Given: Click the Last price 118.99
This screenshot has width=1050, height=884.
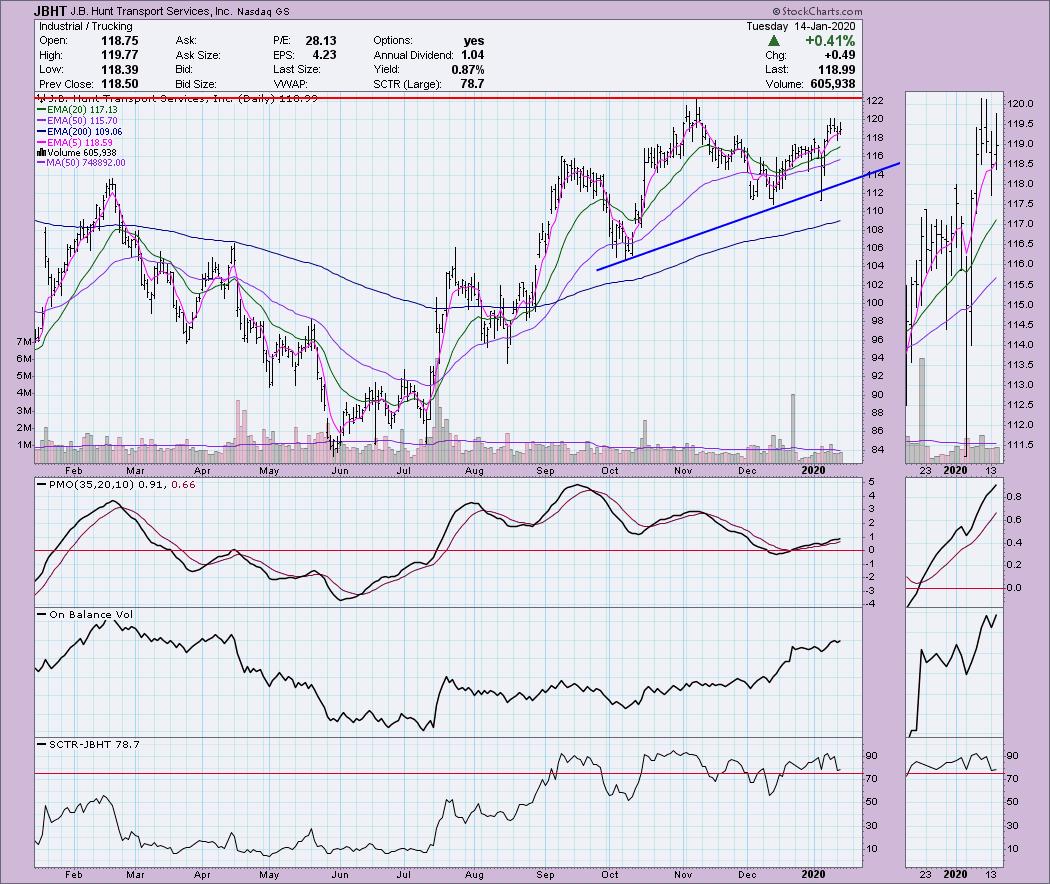Looking at the screenshot, I should coord(836,70).
